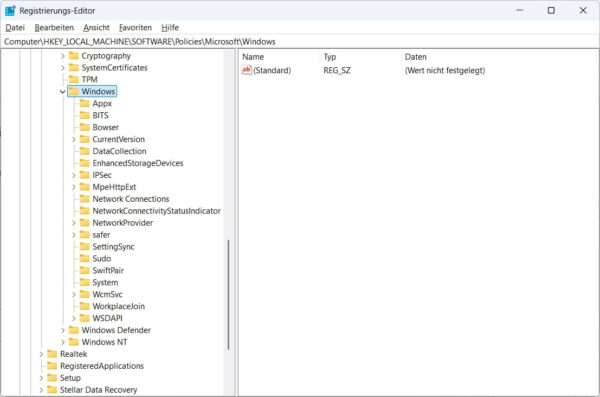Viewport: 600px width, 397px height.
Task: Click the DataCollection folder icon
Action: click(85, 151)
